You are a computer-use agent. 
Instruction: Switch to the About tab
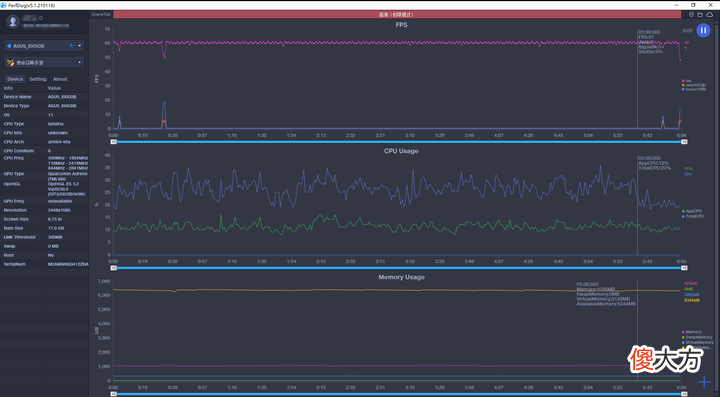(x=60, y=79)
